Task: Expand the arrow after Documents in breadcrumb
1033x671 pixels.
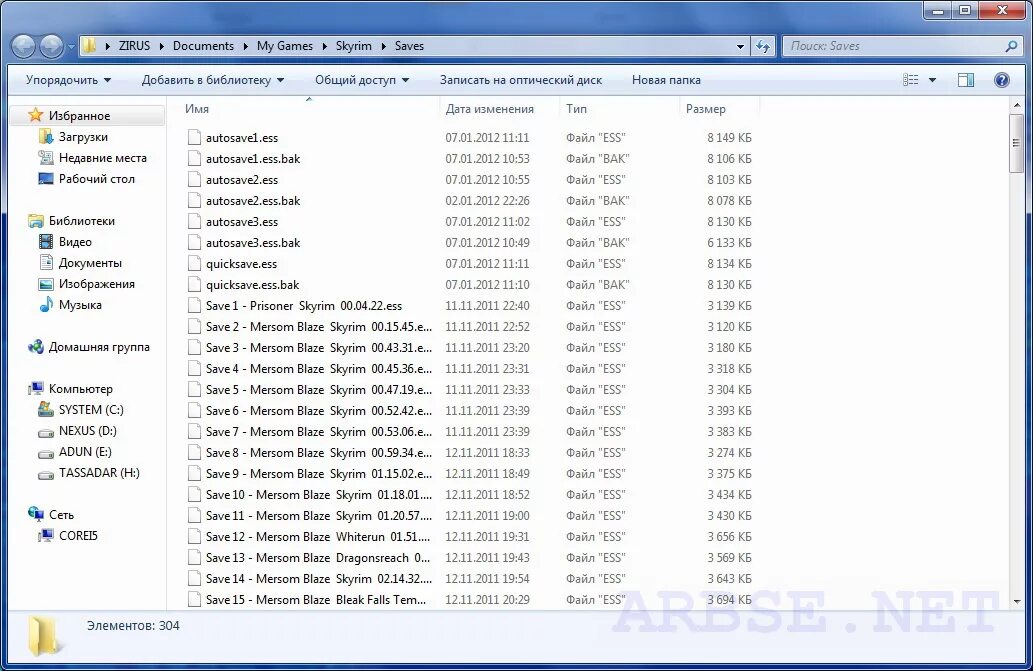Action: pyautogui.click(x=245, y=46)
